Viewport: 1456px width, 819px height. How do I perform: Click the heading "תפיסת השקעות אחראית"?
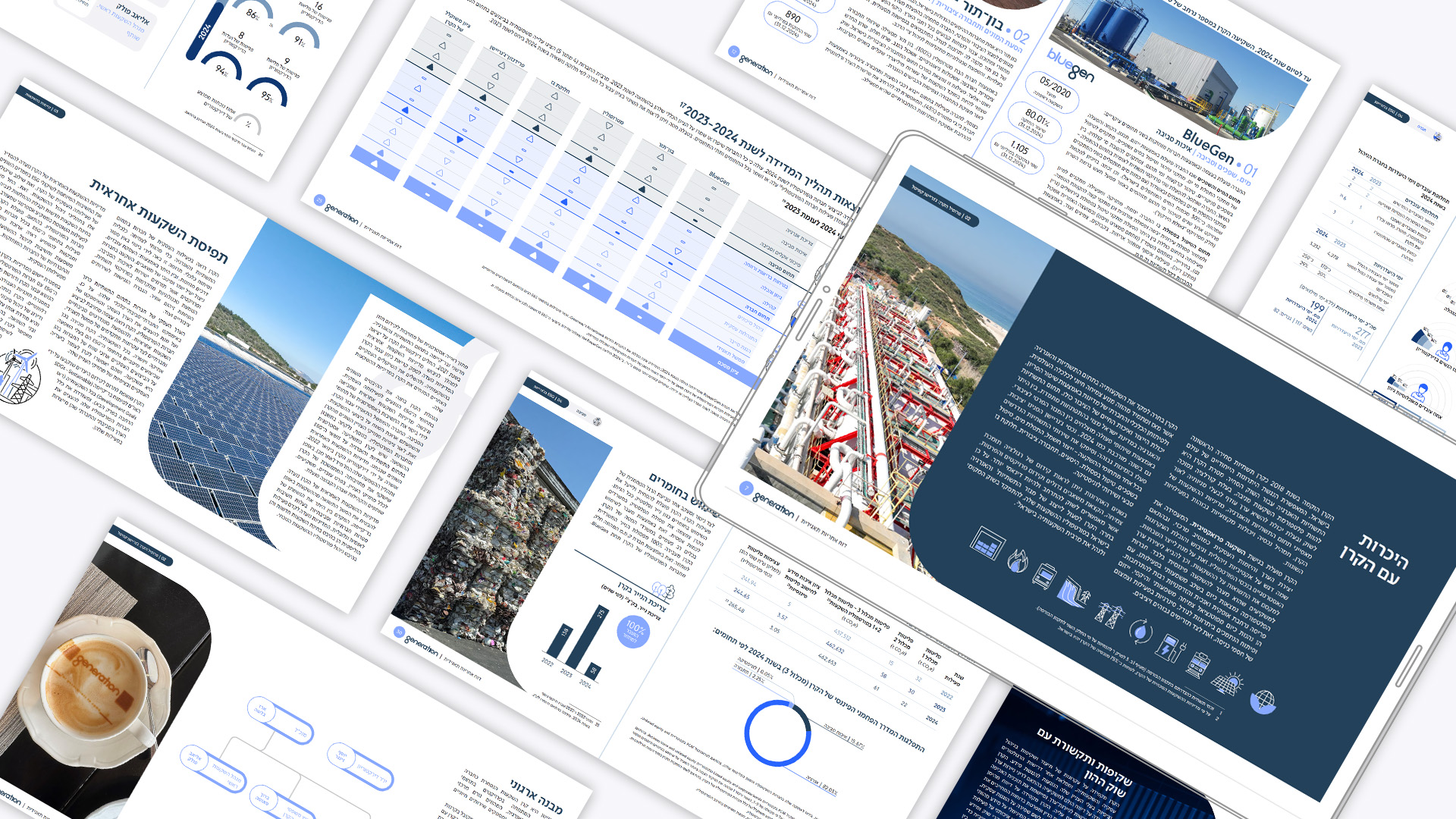tap(159, 221)
